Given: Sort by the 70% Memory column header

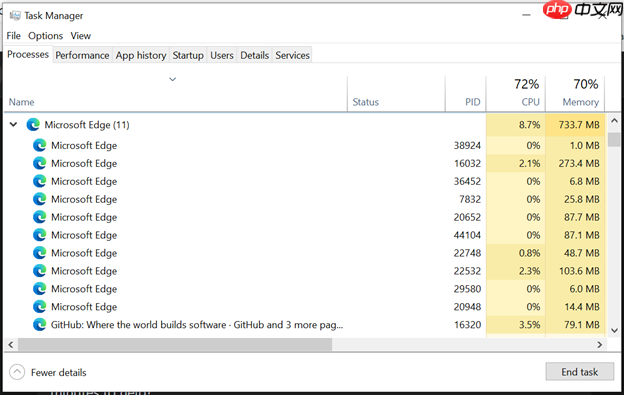Looking at the screenshot, I should (x=575, y=94).
